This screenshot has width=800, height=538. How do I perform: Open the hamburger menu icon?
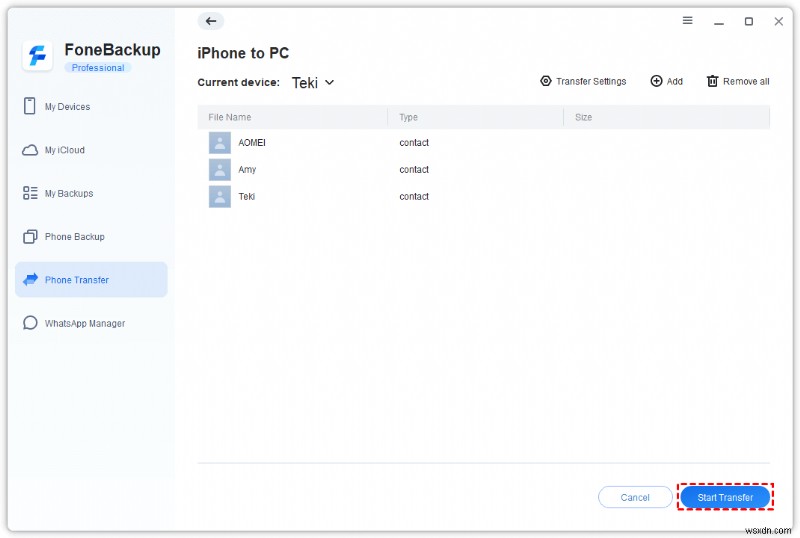tap(687, 20)
